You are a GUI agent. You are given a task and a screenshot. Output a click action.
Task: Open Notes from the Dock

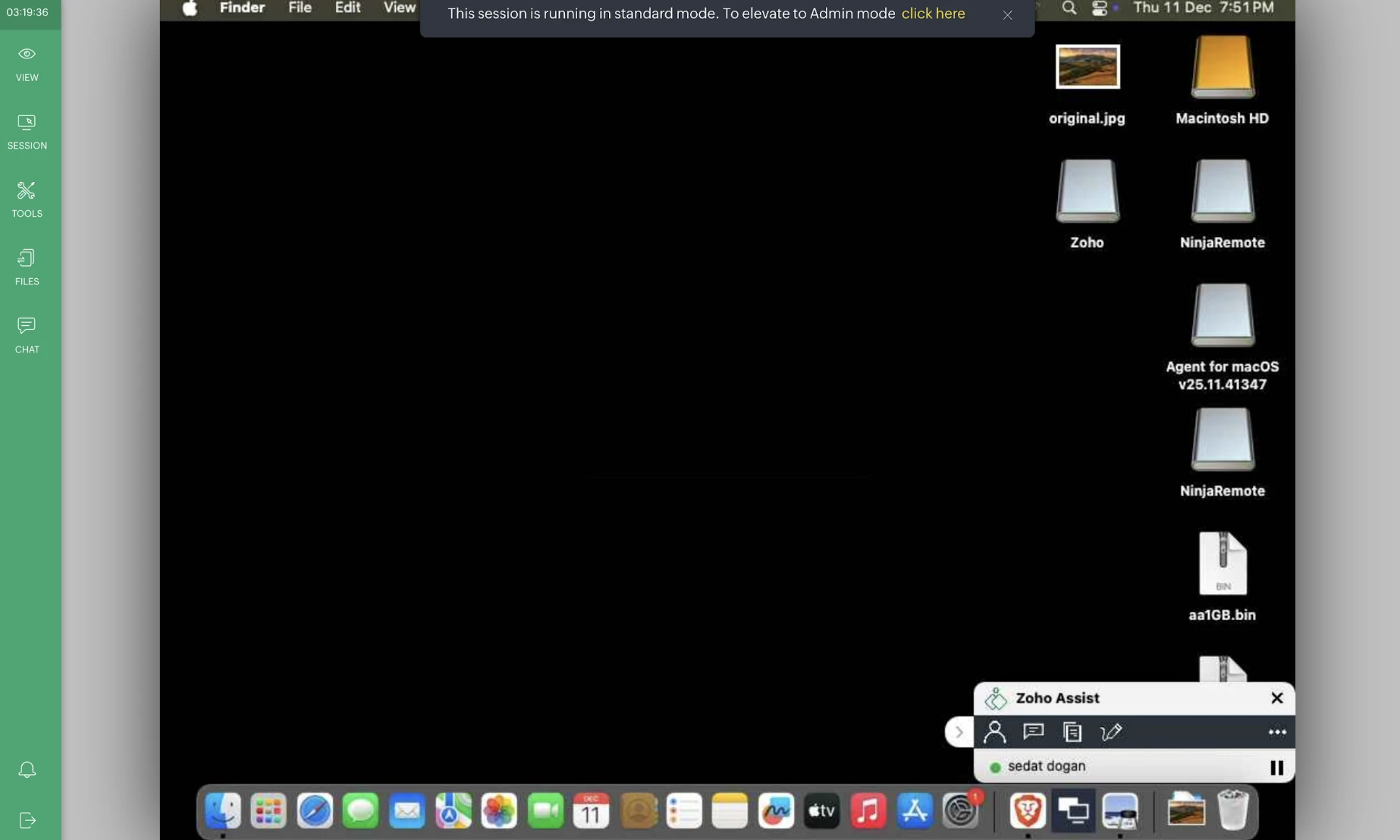point(730,811)
